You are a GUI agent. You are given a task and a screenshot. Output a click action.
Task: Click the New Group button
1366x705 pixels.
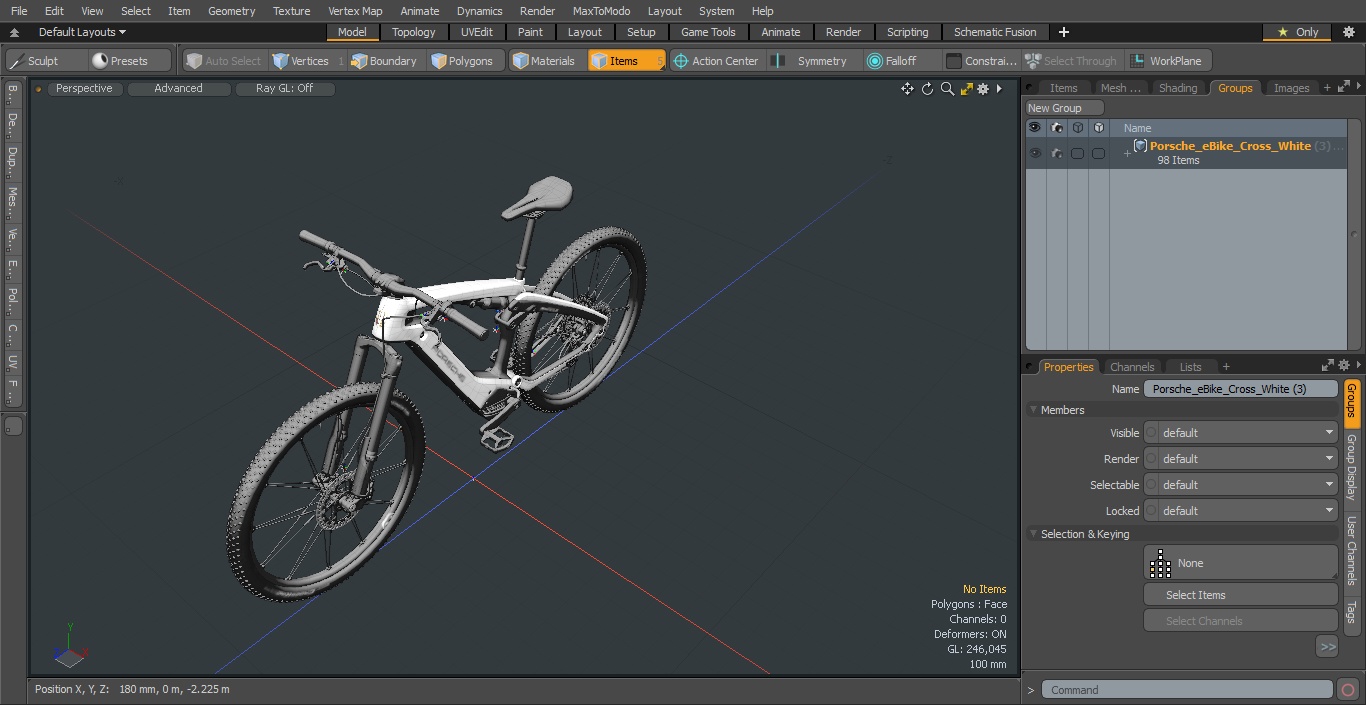(x=1064, y=108)
